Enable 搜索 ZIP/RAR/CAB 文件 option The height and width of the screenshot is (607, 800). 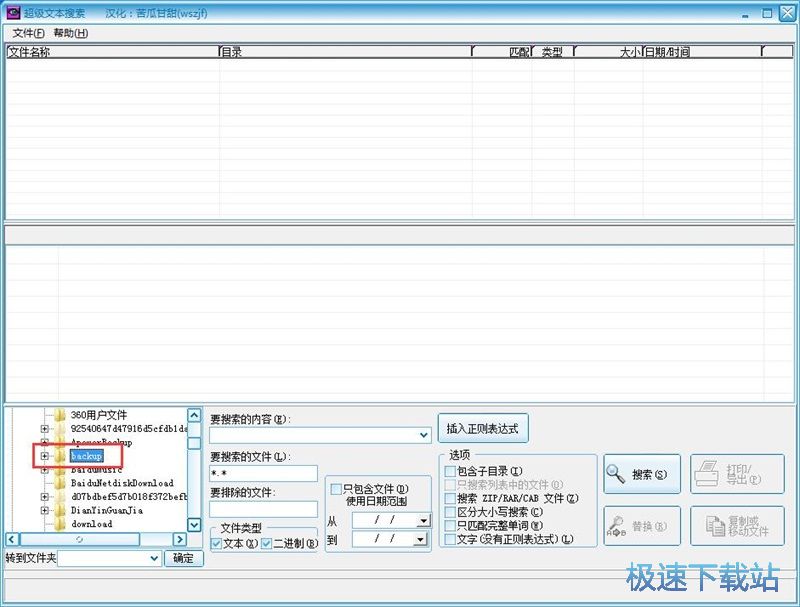pyautogui.click(x=450, y=498)
